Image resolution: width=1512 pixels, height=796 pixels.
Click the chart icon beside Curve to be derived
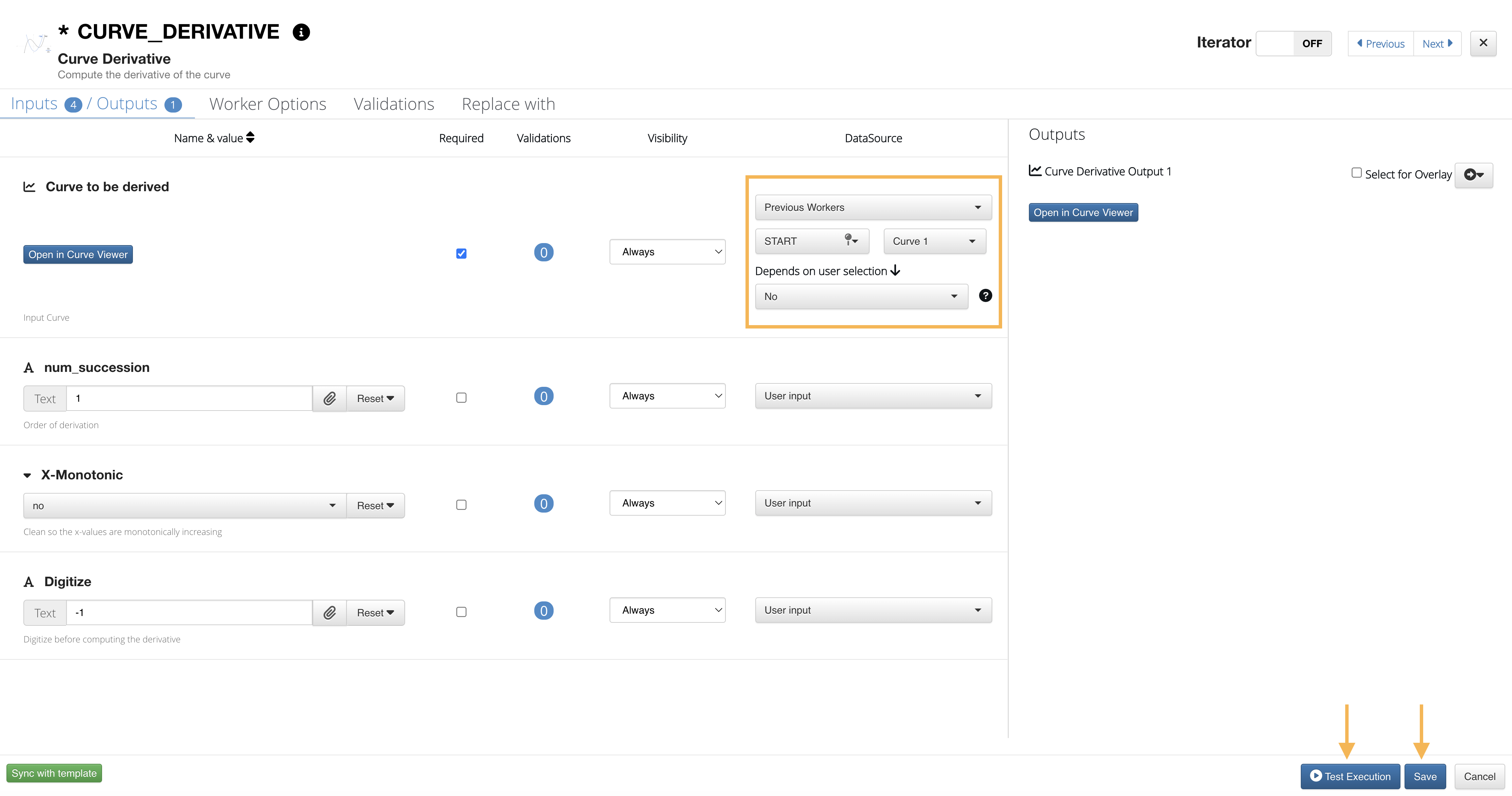(29, 187)
